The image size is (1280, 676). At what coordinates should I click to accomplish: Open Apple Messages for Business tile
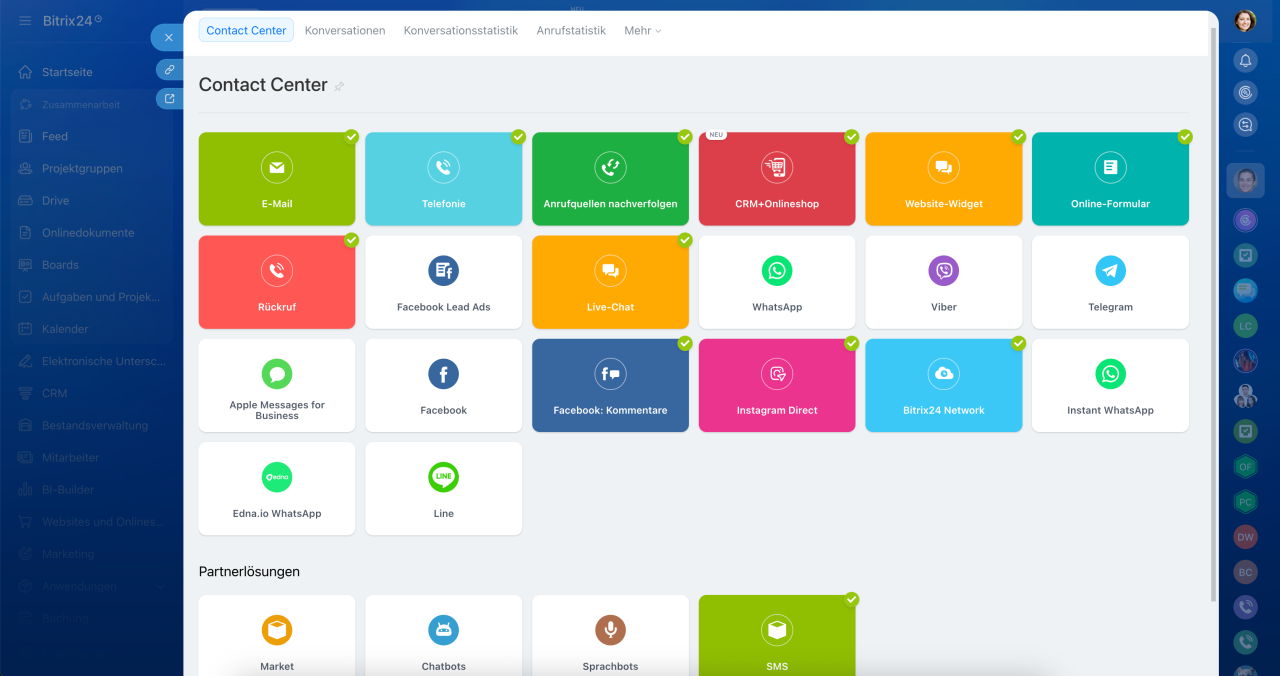point(277,385)
